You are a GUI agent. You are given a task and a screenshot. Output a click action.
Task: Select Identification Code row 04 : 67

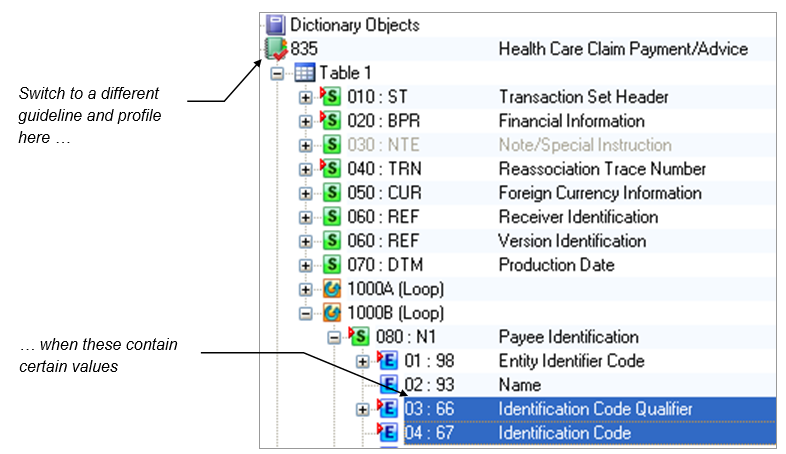tap(565, 433)
